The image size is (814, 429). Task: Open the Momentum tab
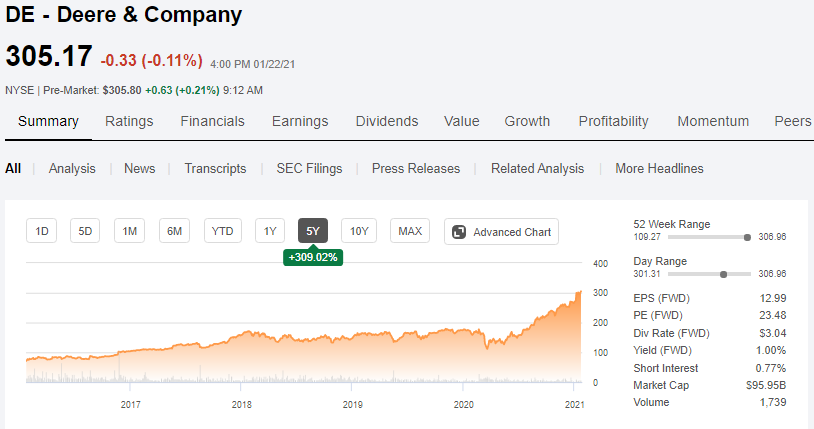(x=713, y=121)
